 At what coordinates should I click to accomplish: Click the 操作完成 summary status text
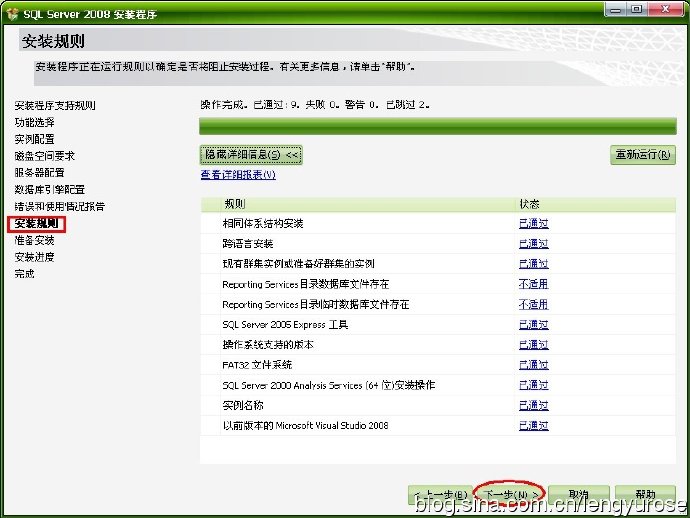pyautogui.click(x=315, y=105)
